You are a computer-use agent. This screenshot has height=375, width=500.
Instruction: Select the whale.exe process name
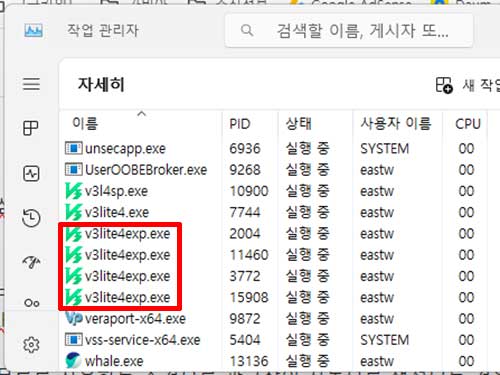click(x=114, y=361)
